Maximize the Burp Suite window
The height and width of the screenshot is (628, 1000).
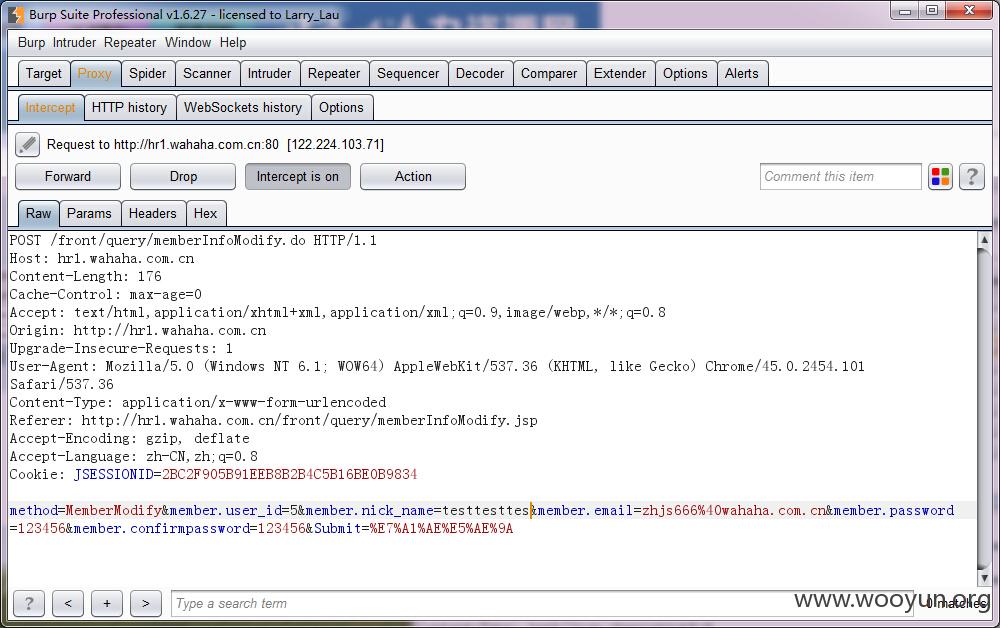[932, 11]
